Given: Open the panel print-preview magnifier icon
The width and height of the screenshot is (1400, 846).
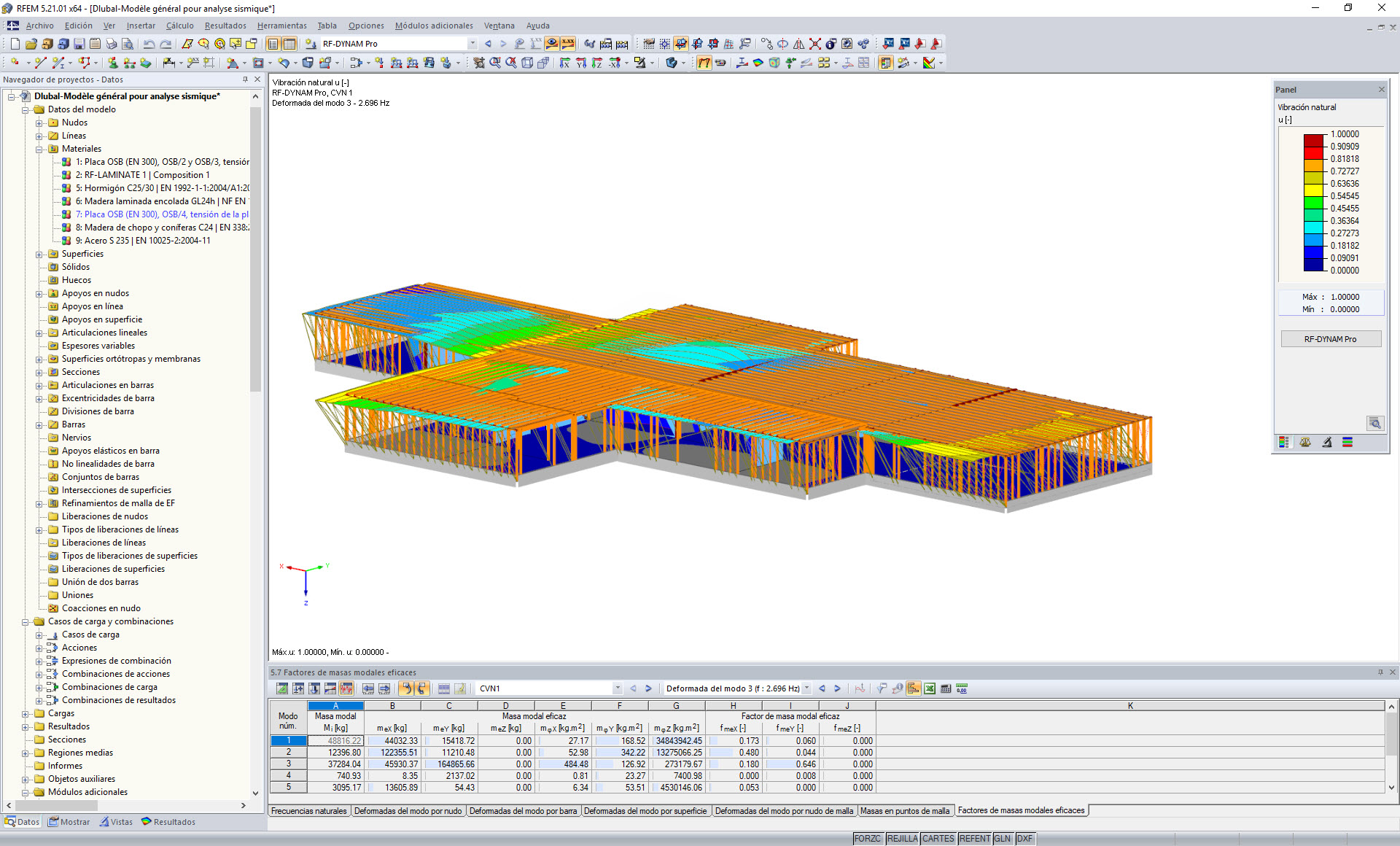Looking at the screenshot, I should point(1375,423).
